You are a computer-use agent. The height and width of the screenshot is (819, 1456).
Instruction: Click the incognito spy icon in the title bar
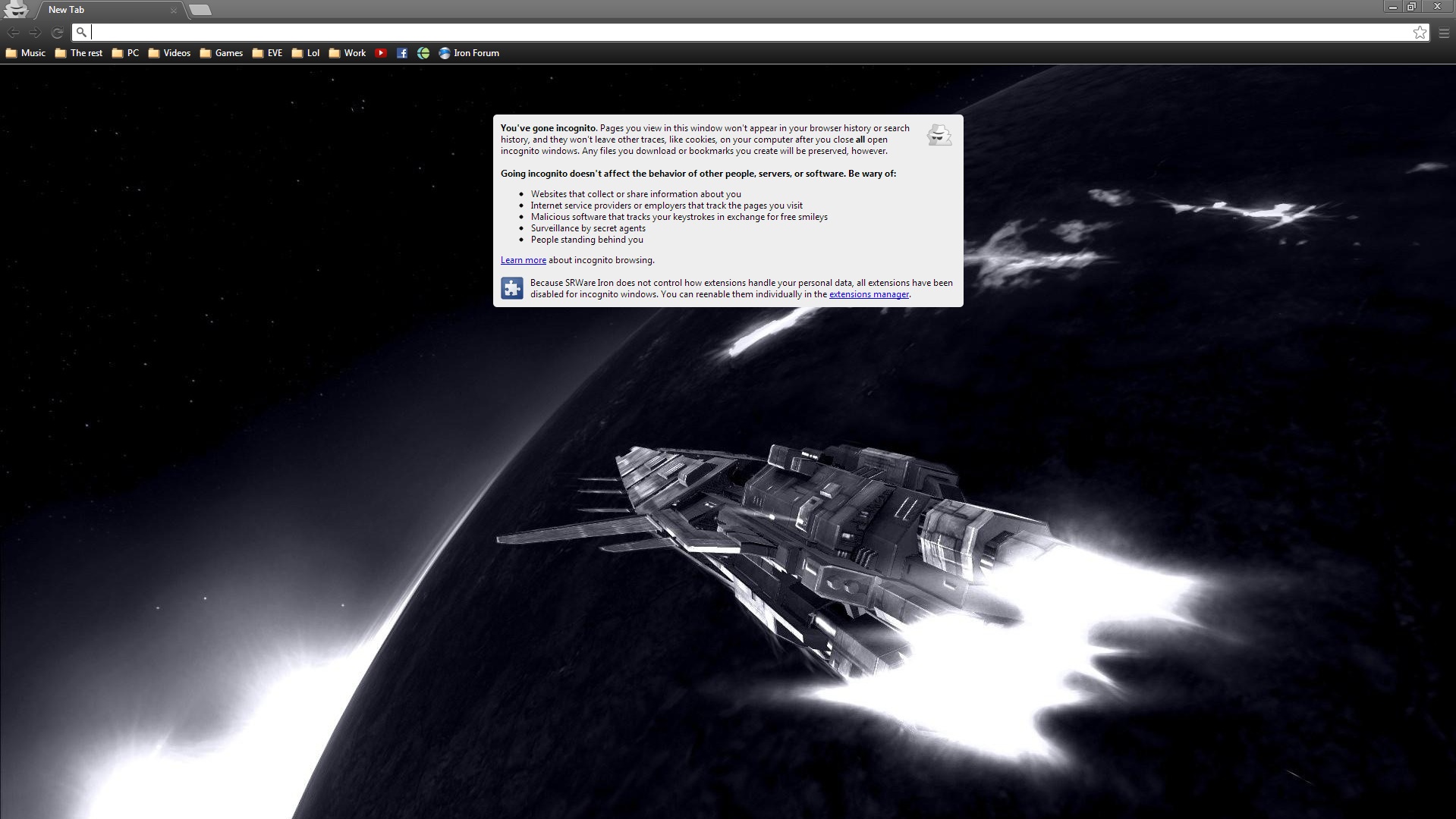tap(15, 9)
